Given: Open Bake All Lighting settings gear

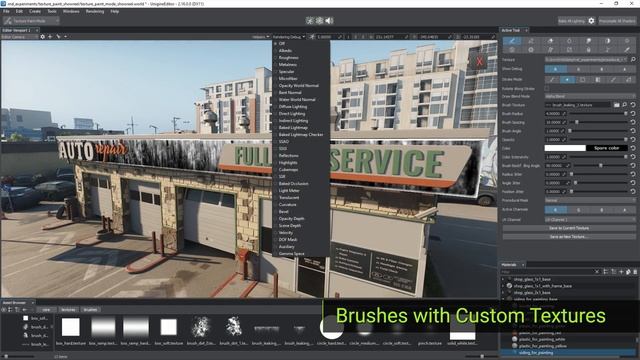Looking at the screenshot, I should point(591,21).
